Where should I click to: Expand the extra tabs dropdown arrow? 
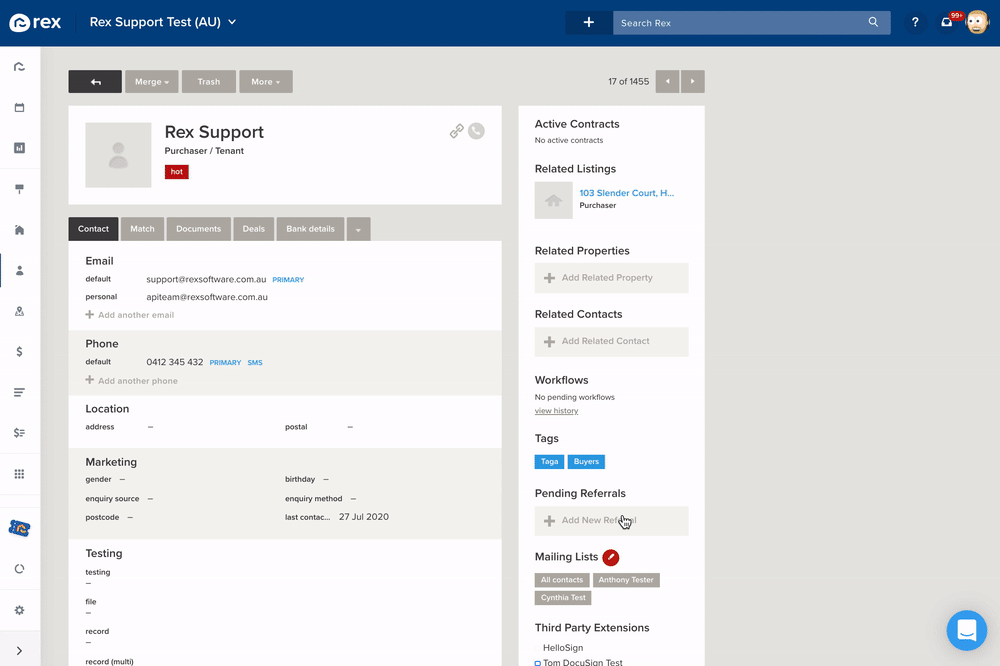coord(358,229)
